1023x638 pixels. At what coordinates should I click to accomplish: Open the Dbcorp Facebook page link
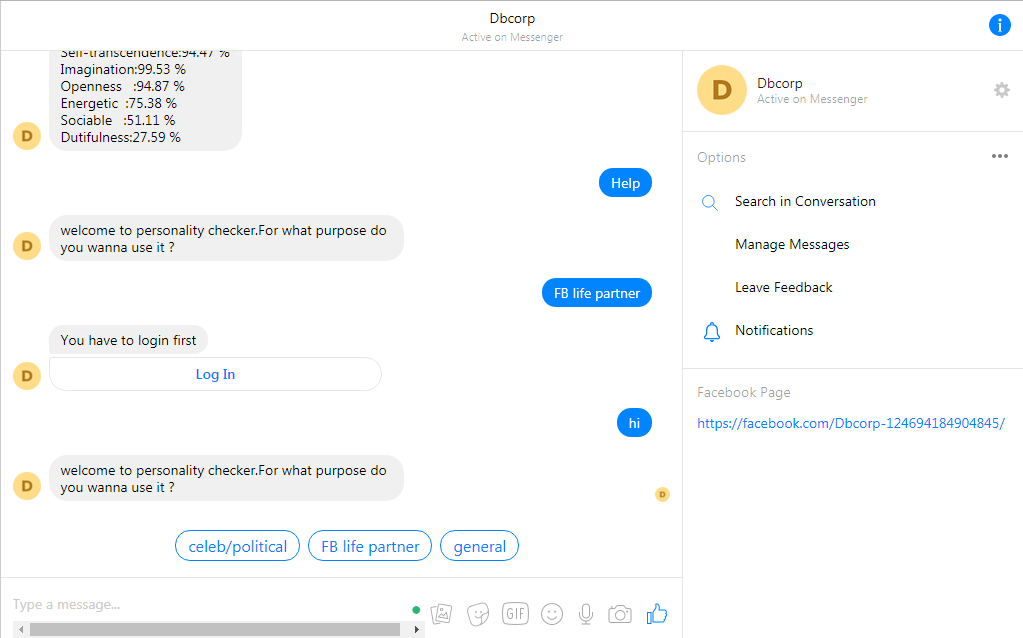click(851, 423)
